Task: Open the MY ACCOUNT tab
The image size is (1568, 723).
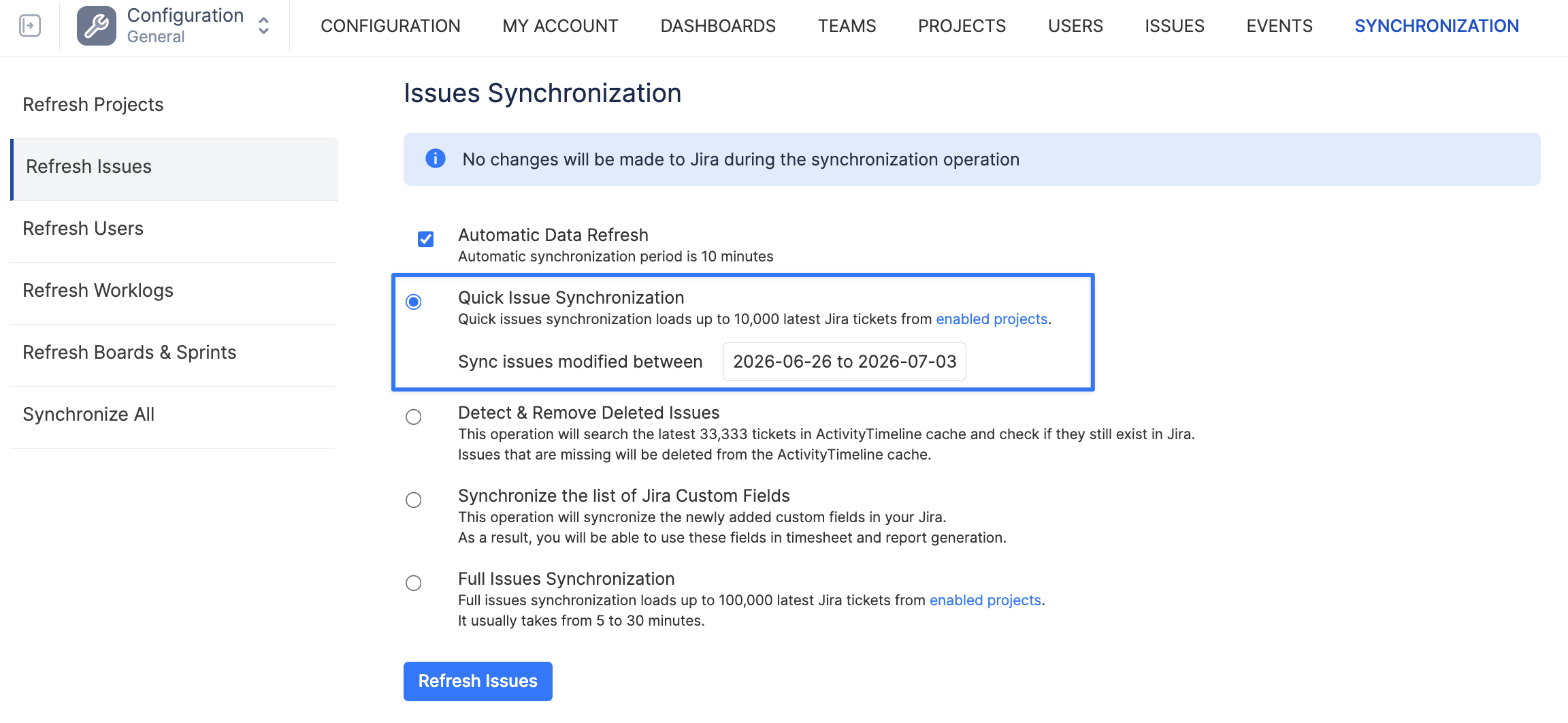Action: pos(560,26)
